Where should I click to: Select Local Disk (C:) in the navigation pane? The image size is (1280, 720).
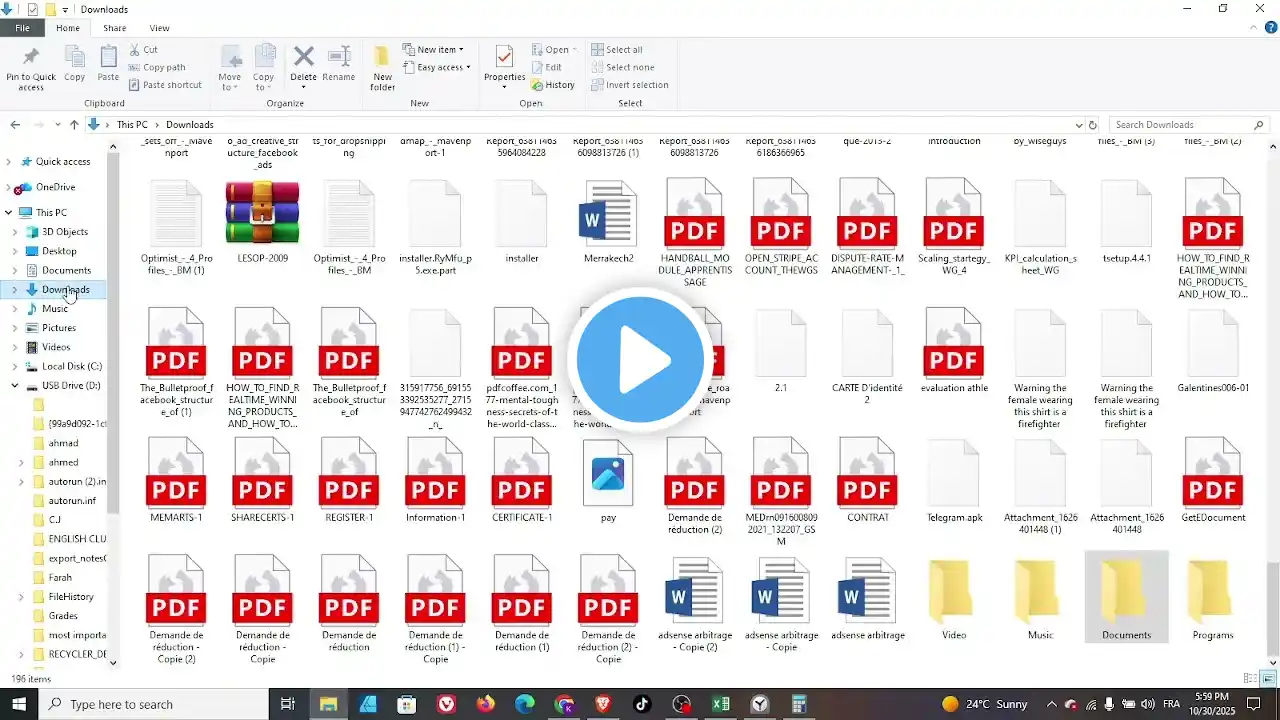(x=71, y=366)
